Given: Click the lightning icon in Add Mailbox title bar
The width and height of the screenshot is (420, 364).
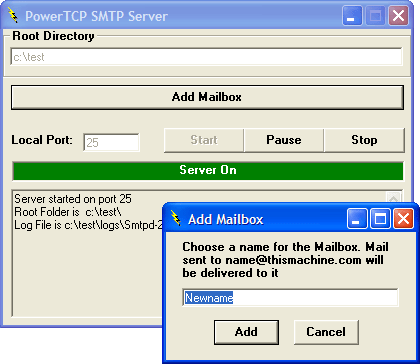Looking at the screenshot, I should [x=176, y=218].
